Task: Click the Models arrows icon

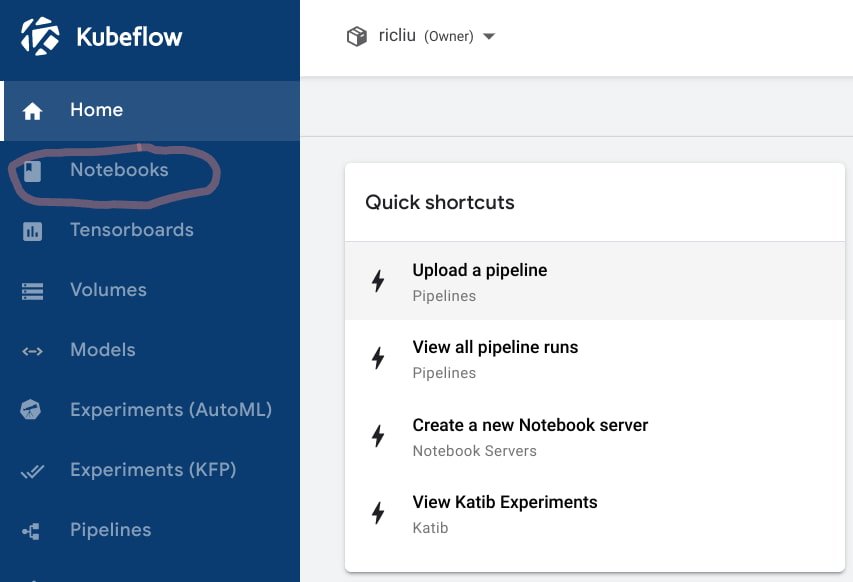Action: [32, 351]
